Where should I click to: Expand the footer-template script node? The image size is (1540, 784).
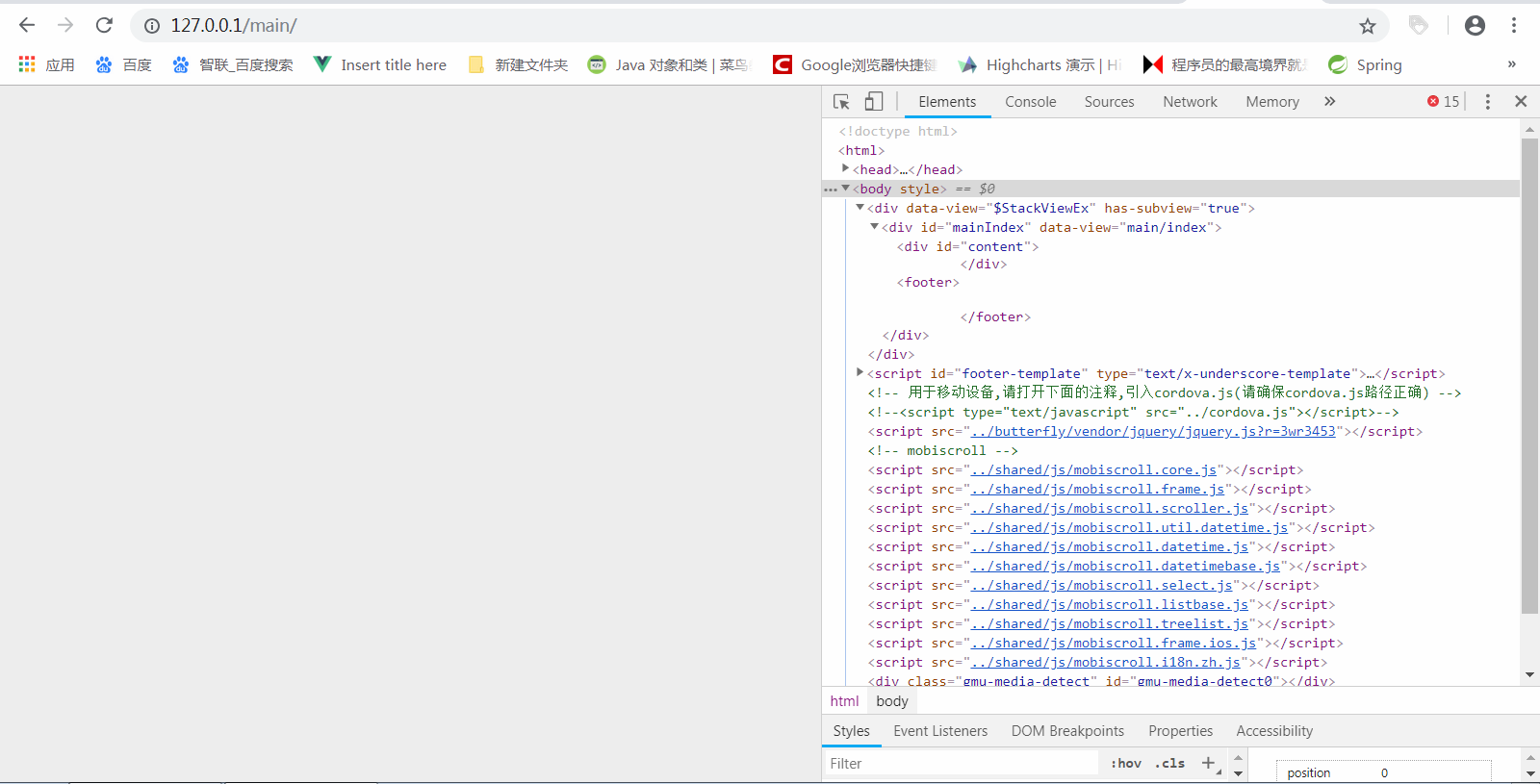[860, 372]
